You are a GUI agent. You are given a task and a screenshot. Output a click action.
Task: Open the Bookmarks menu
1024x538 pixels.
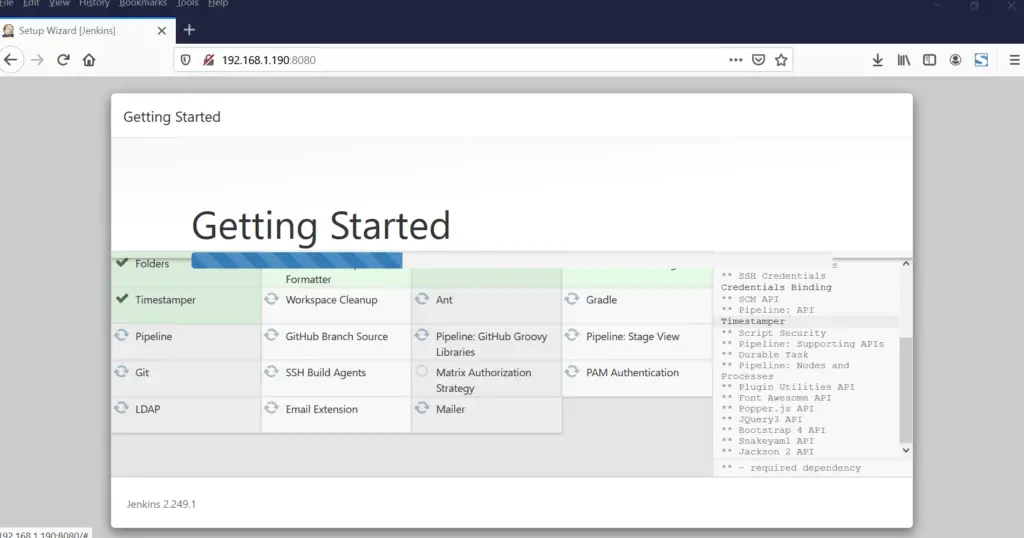143,4
